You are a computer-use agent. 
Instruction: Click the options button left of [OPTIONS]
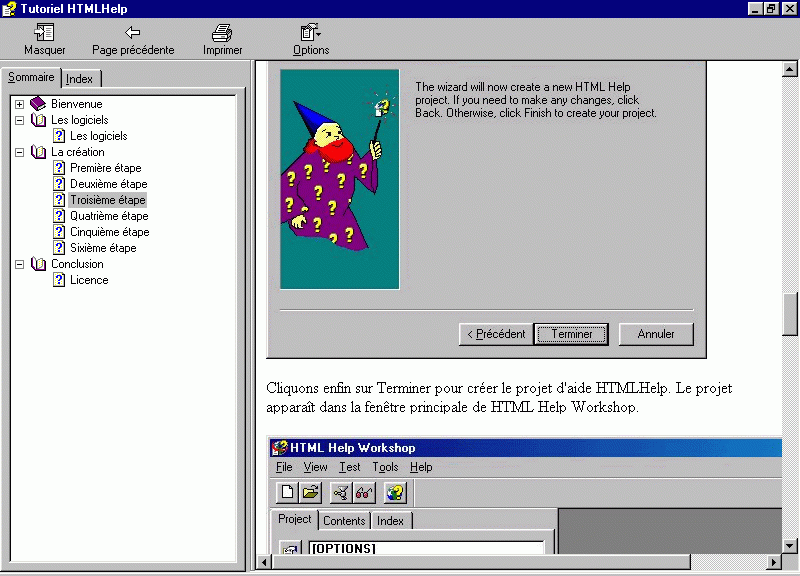290,548
